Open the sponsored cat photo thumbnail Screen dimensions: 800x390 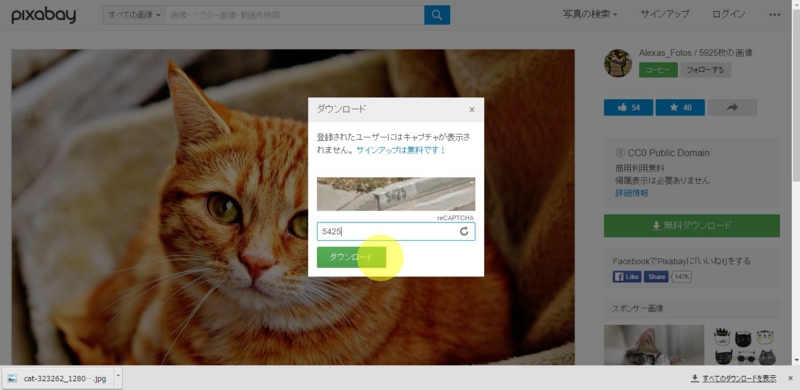click(654, 345)
